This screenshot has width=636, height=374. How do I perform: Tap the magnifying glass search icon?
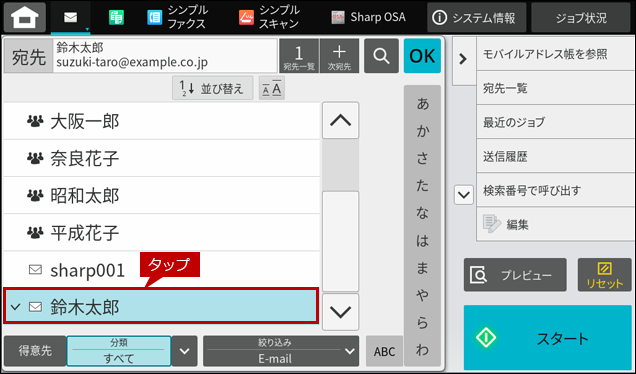click(x=381, y=56)
